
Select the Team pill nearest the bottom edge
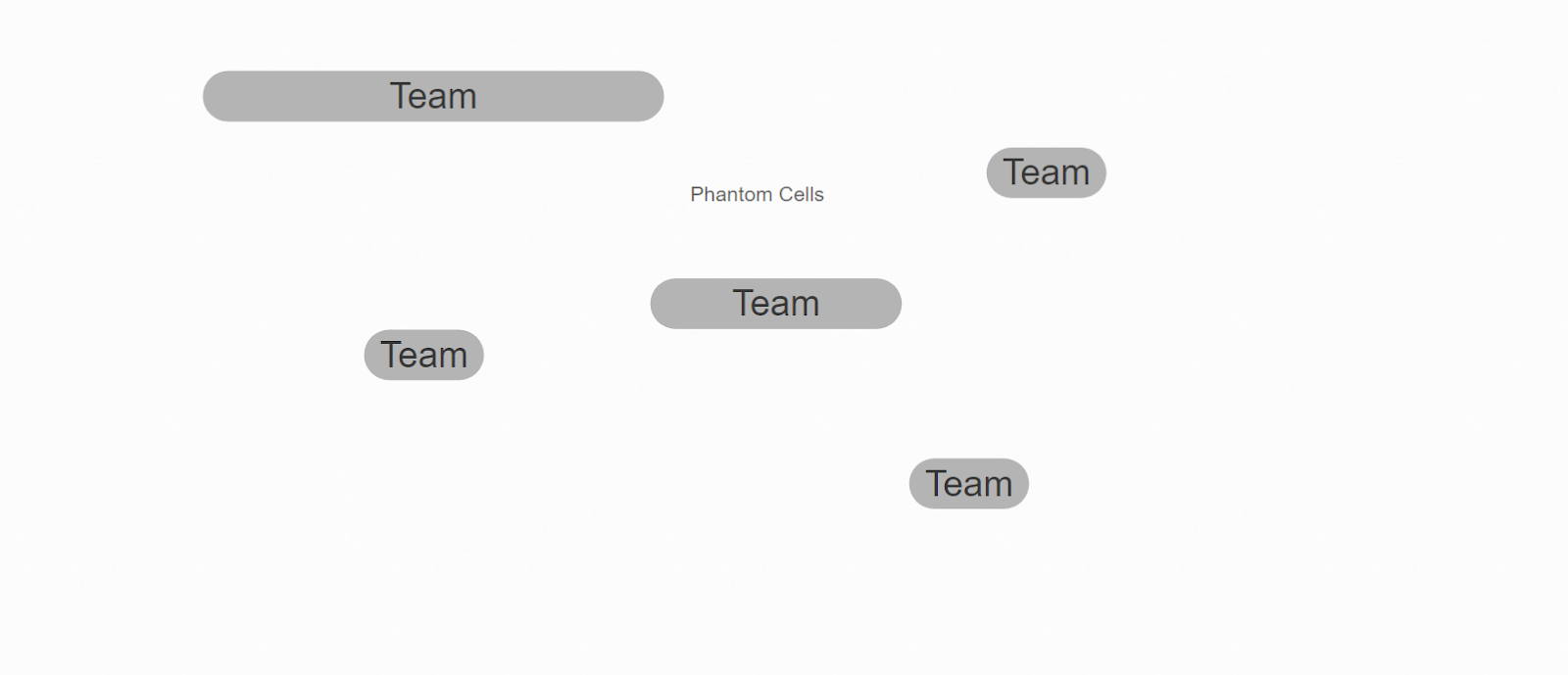968,484
